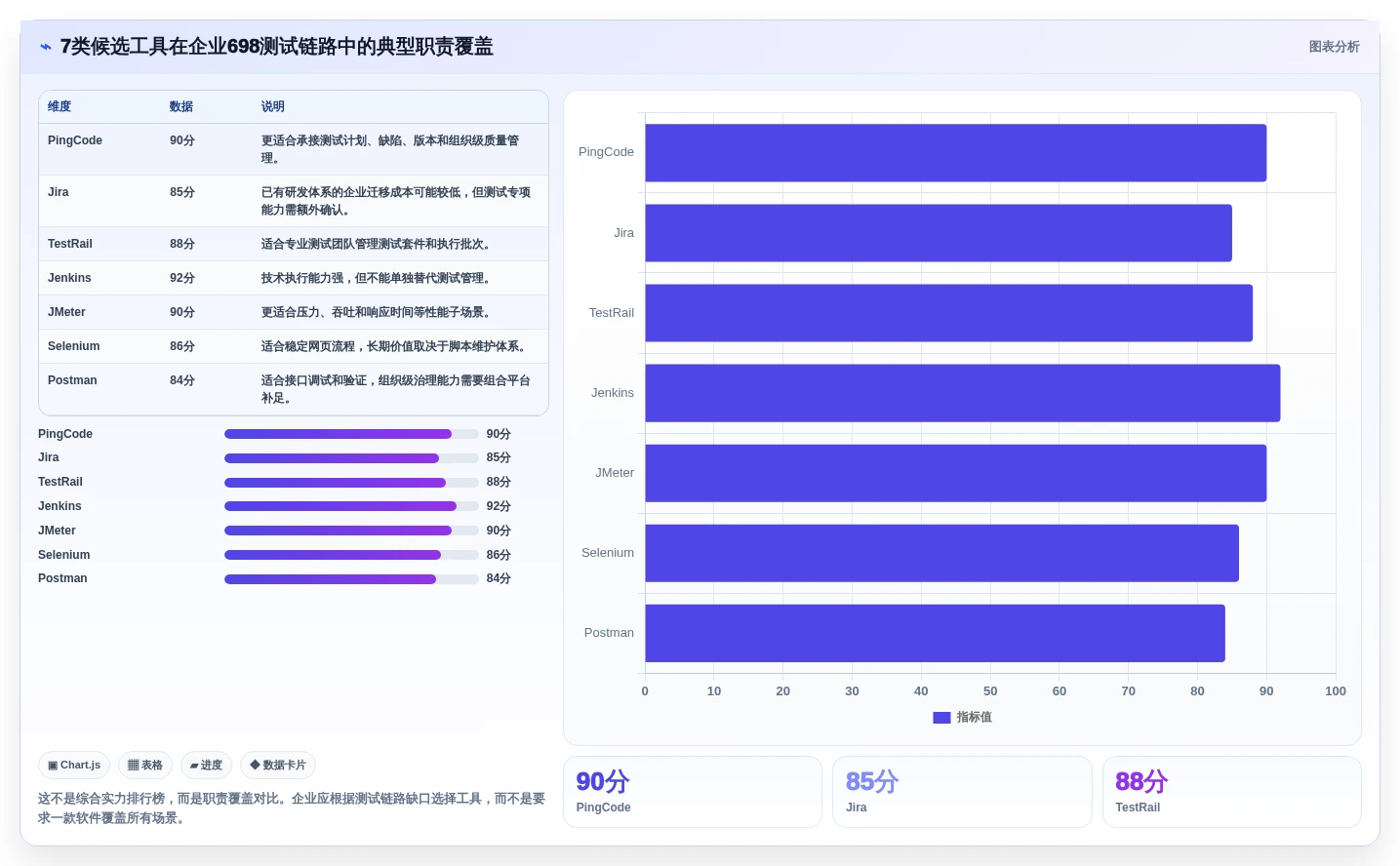The height and width of the screenshot is (866, 1400).
Task: Click the Jenkins bar in the chart
Action: 962,393
